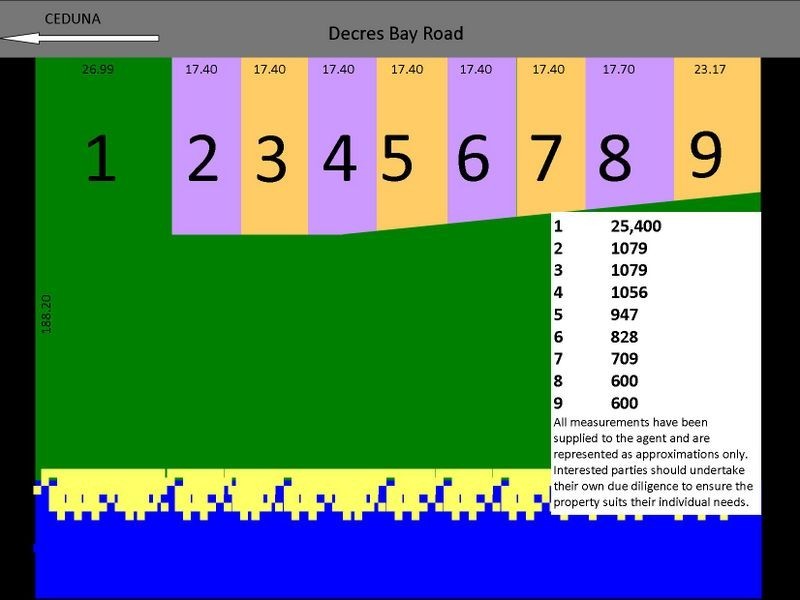Click the white arrow pointing to Ceduna
This screenshot has height=600, width=800.
[80, 38]
